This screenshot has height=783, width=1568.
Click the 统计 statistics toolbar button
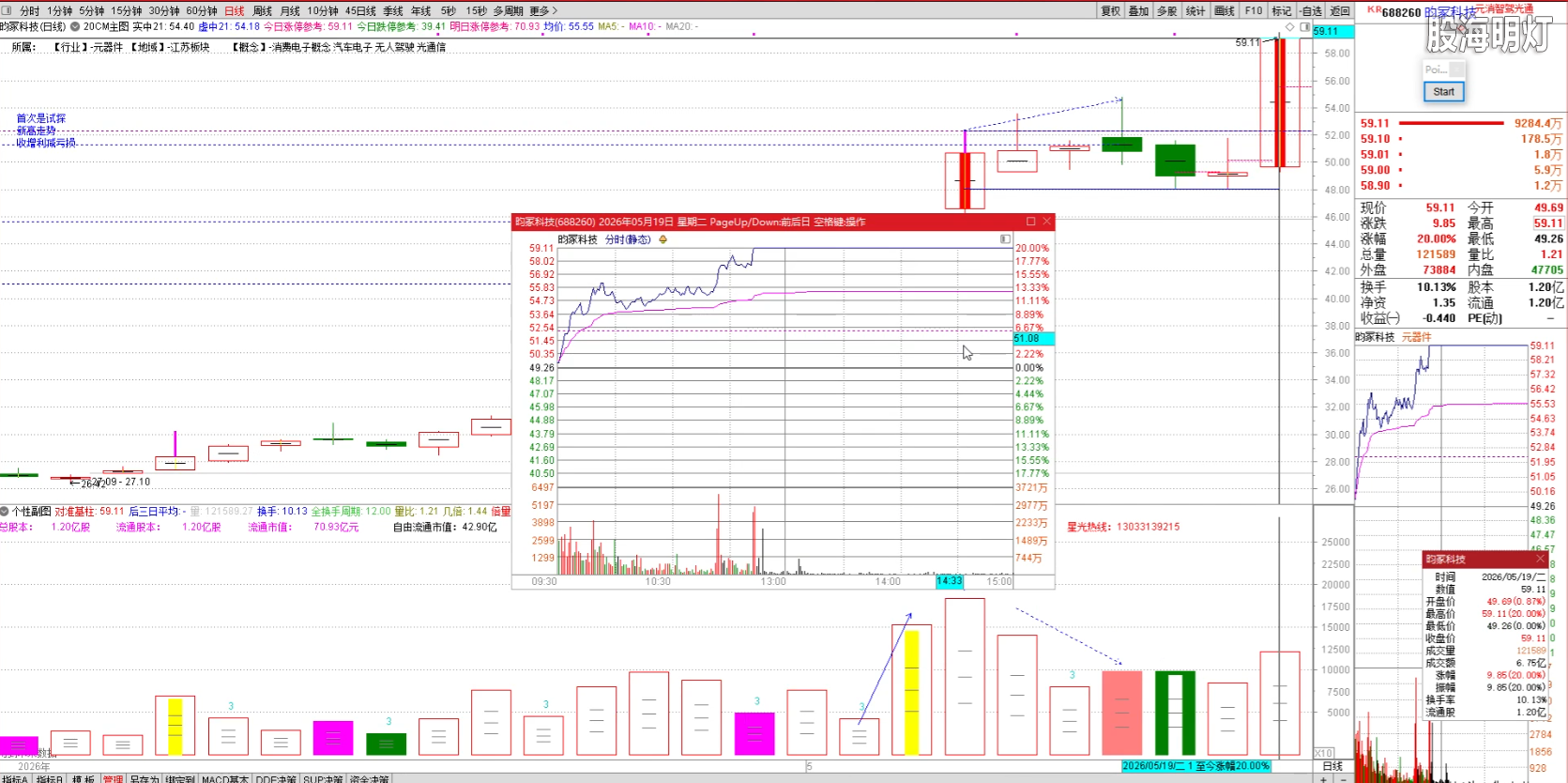pos(1195,11)
